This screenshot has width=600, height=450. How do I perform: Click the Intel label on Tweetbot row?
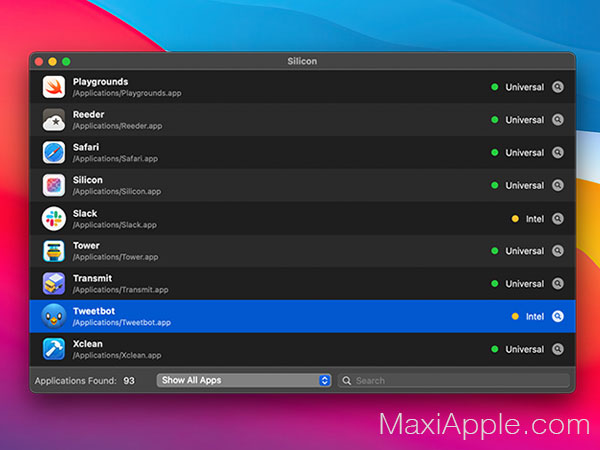pos(535,317)
